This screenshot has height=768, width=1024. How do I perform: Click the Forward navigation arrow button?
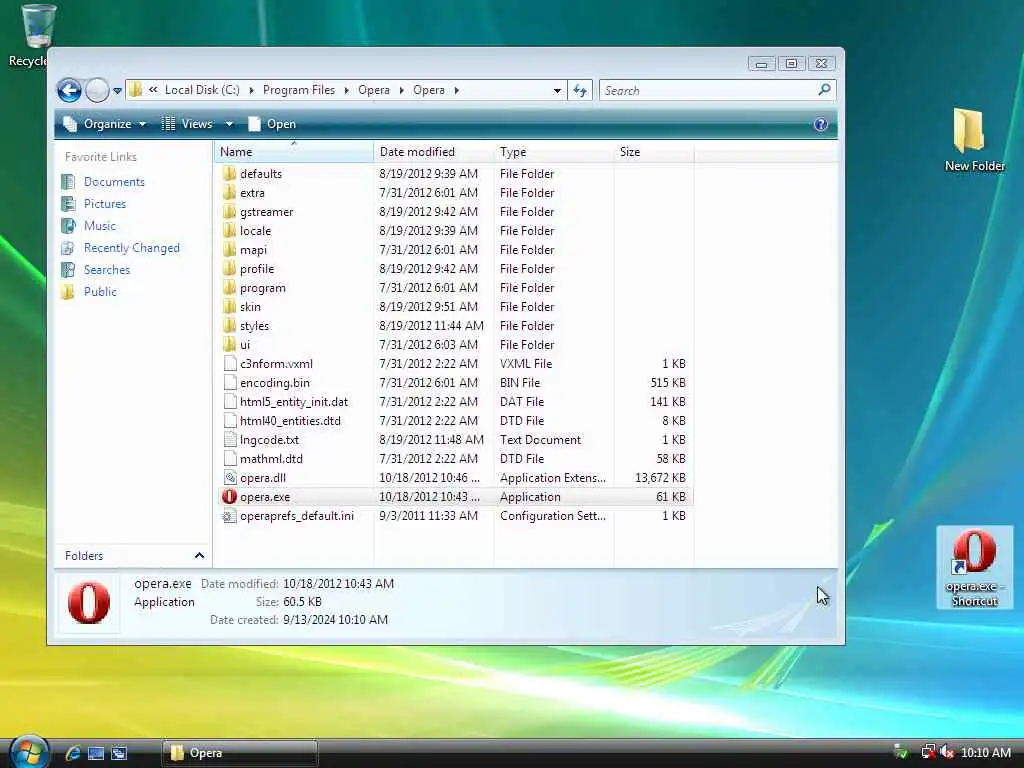97,90
